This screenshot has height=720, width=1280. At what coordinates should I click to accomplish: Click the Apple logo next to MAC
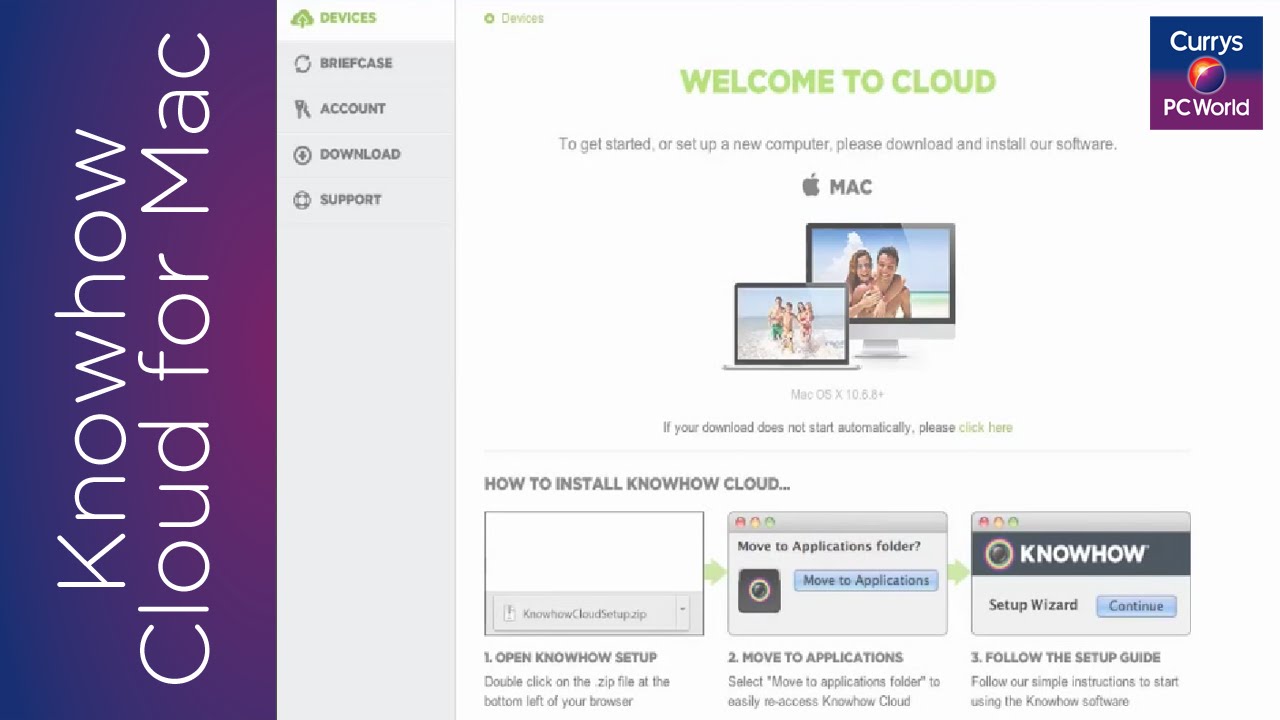pyautogui.click(x=811, y=185)
